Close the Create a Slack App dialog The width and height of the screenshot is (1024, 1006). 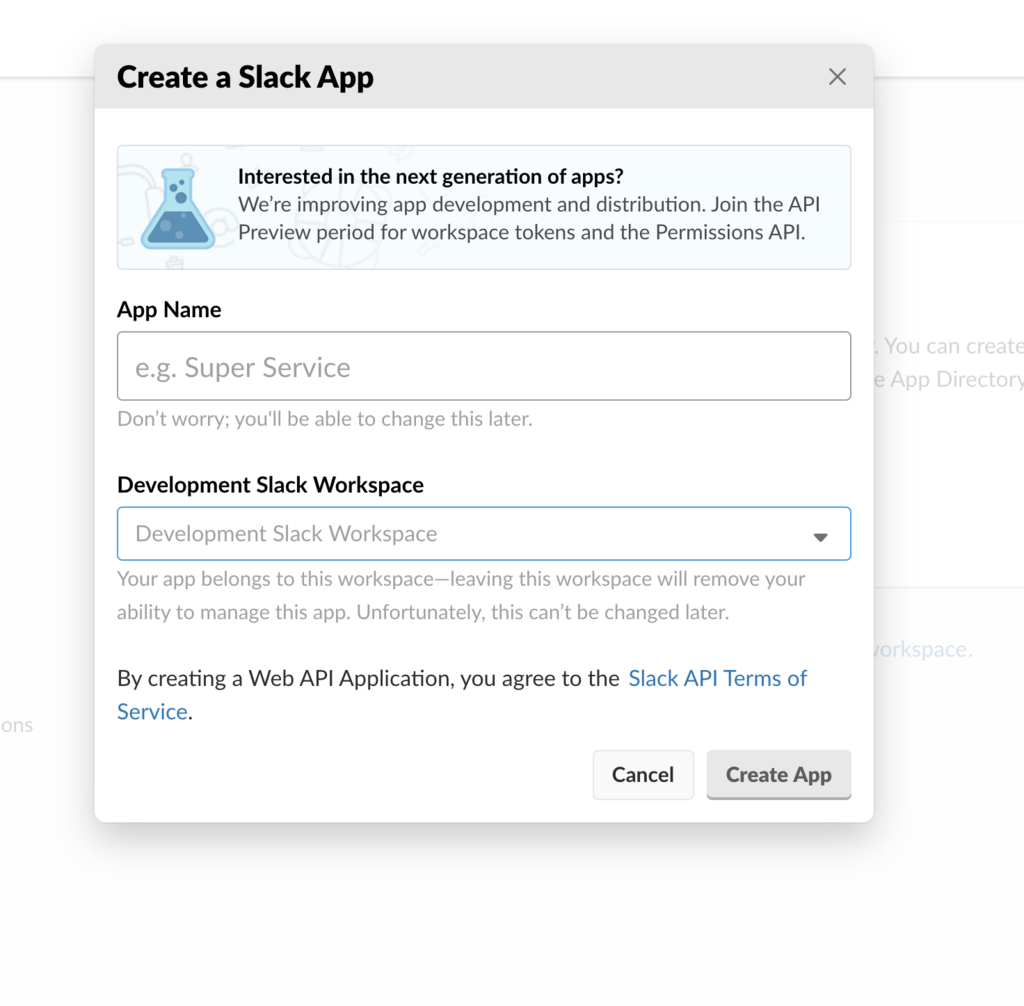click(x=837, y=77)
